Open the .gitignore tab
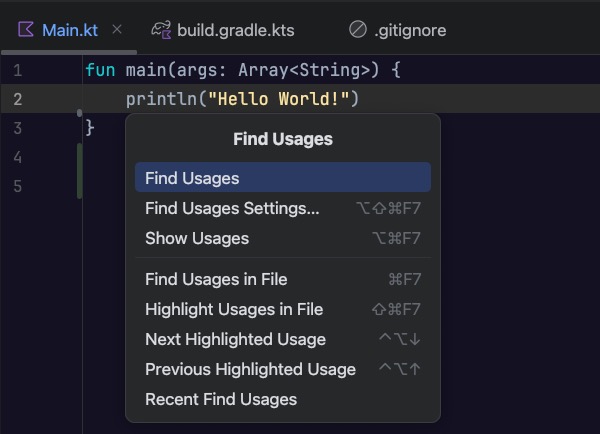Image resolution: width=600 pixels, height=434 pixels. click(x=409, y=30)
